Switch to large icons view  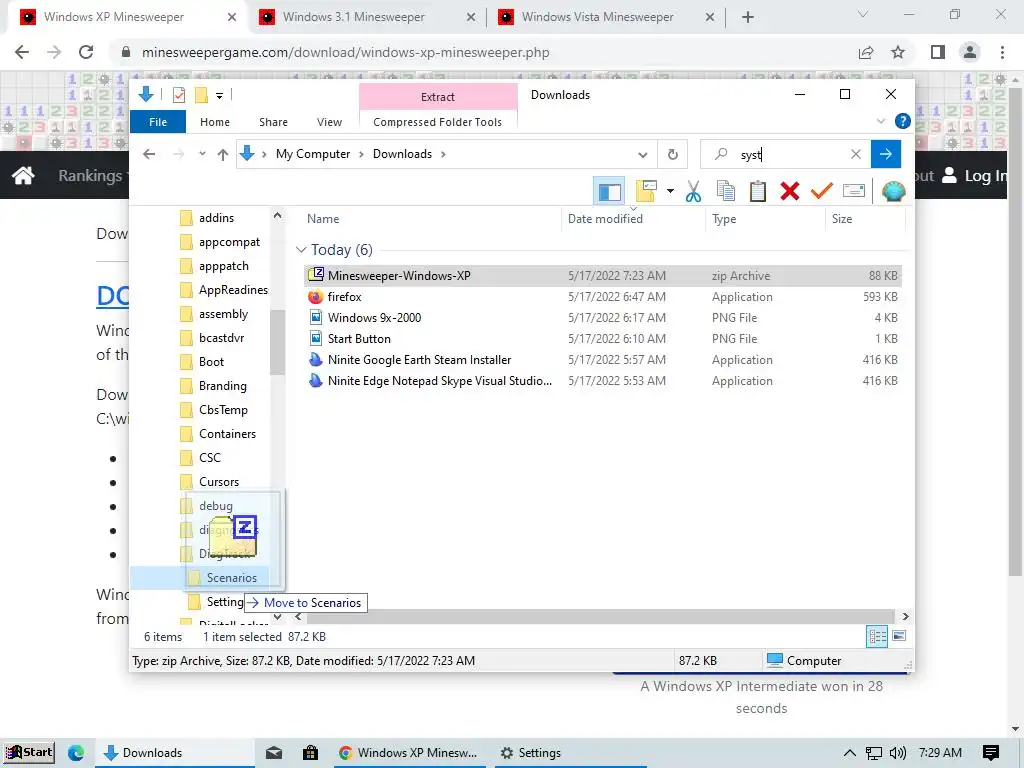pos(899,635)
